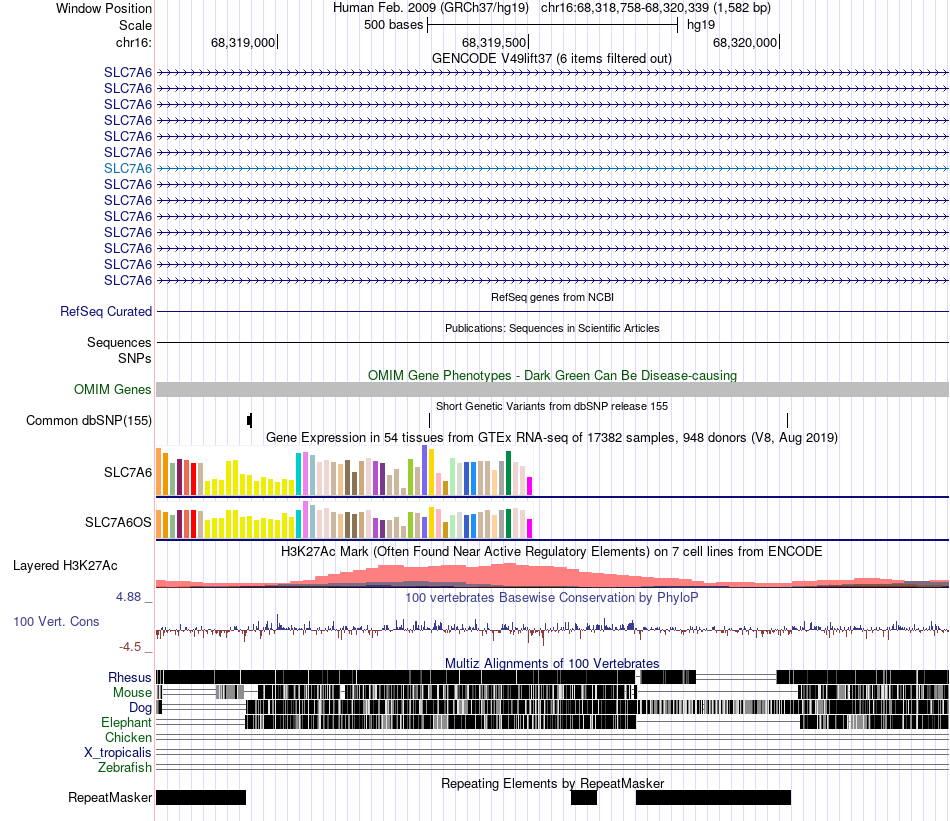Click 'Short Genetic Variants from dbSNP' title
The image size is (950, 821).
click(x=552, y=407)
